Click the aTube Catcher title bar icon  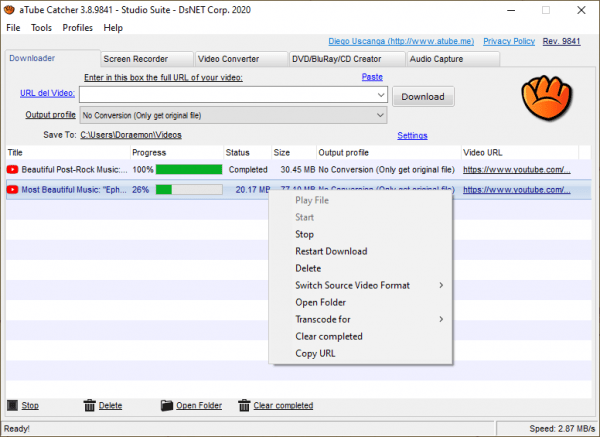pos(9,10)
